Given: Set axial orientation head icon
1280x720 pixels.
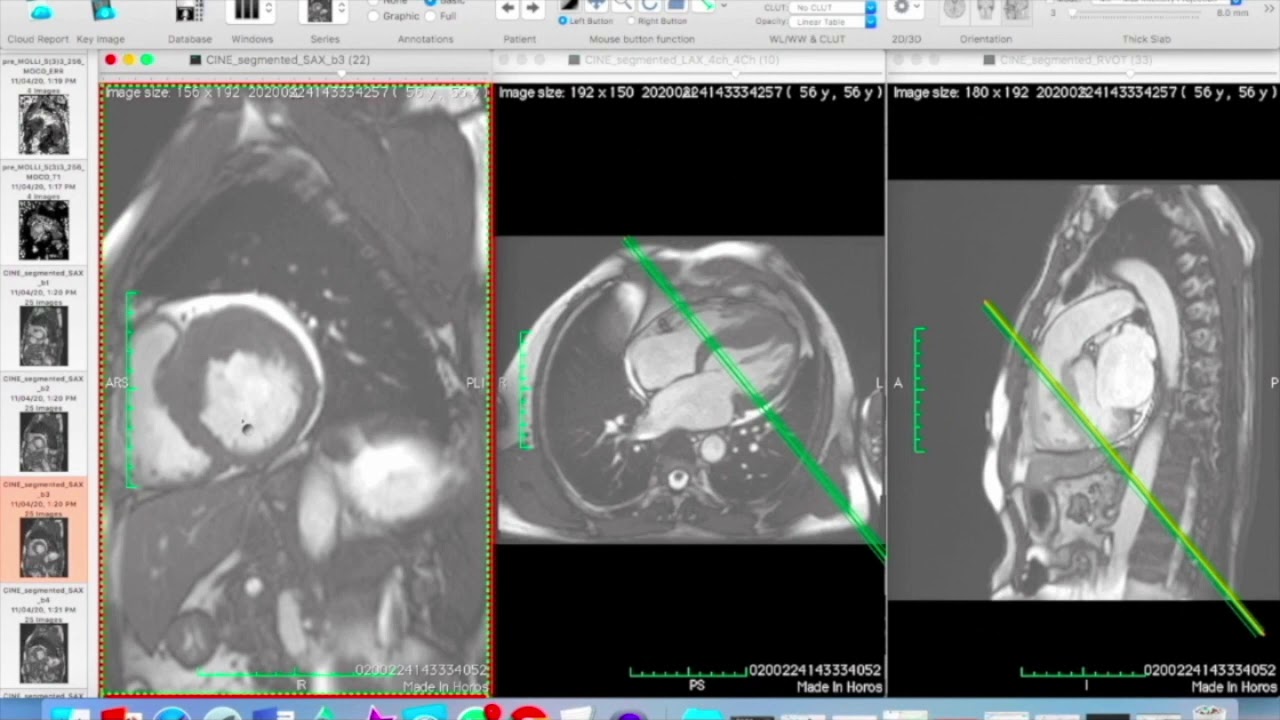Looking at the screenshot, I should [x=954, y=10].
